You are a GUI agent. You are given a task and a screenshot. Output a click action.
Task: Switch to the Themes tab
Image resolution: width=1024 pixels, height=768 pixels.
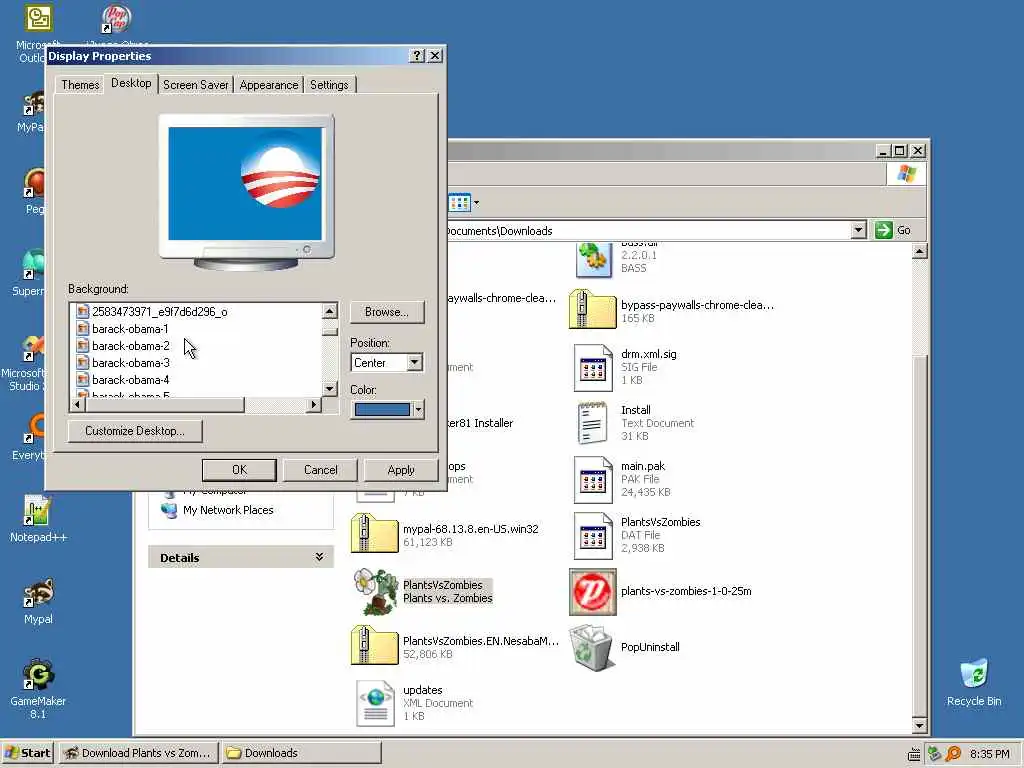click(x=80, y=85)
